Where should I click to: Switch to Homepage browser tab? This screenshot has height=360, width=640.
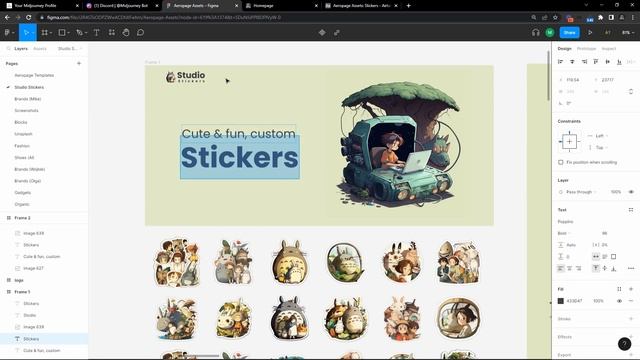coord(281,6)
